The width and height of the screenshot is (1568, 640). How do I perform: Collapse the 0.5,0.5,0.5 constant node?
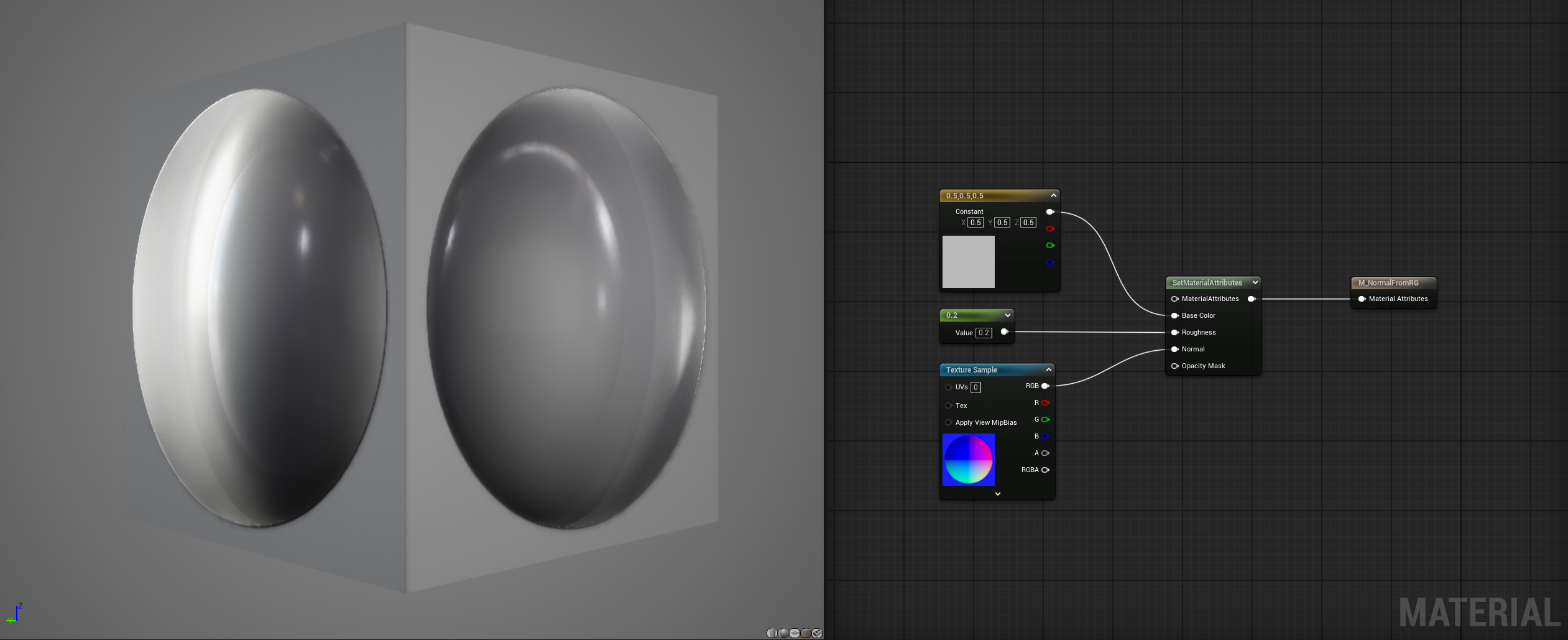click(1053, 196)
